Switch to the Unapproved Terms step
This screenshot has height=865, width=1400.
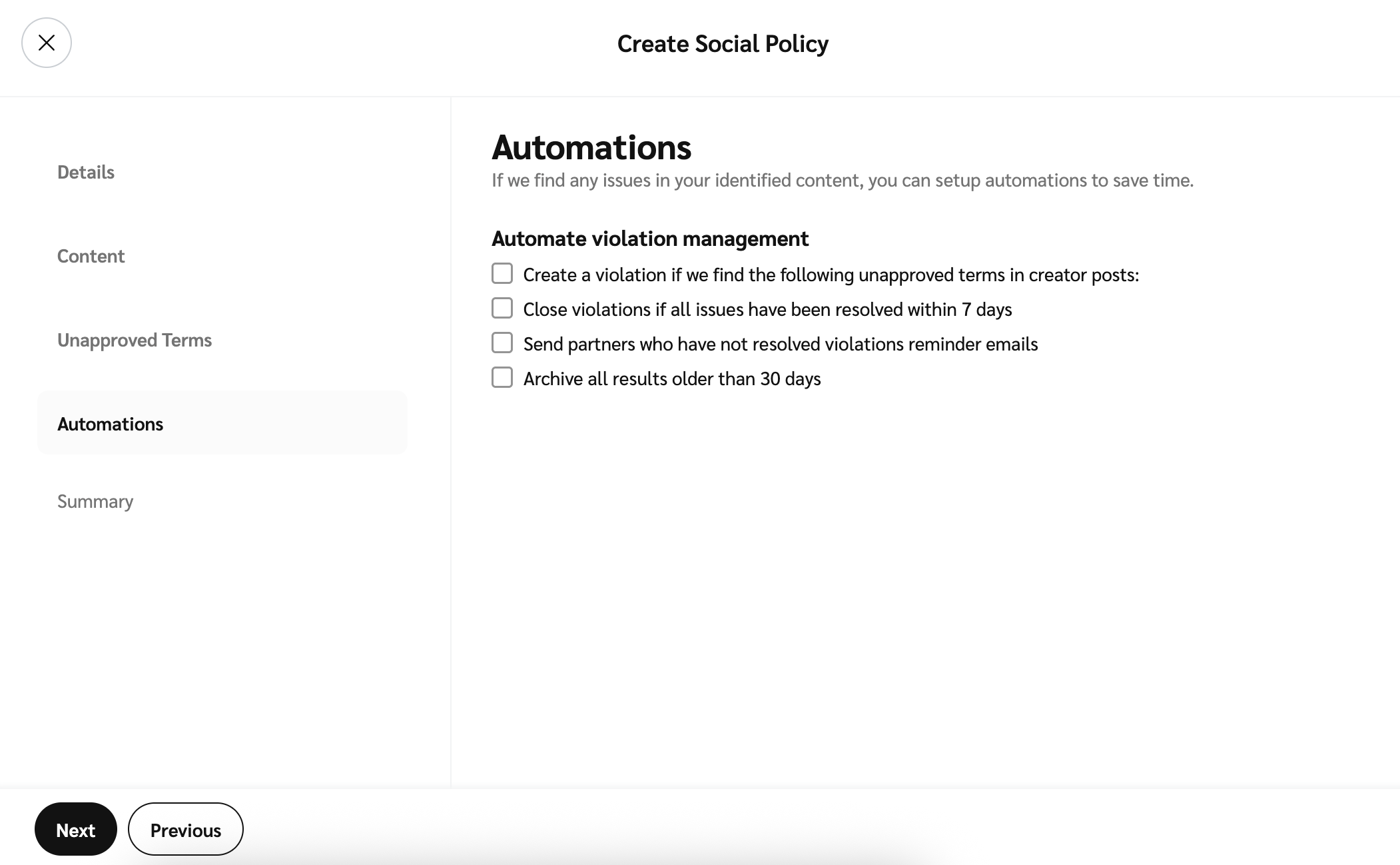pos(135,340)
